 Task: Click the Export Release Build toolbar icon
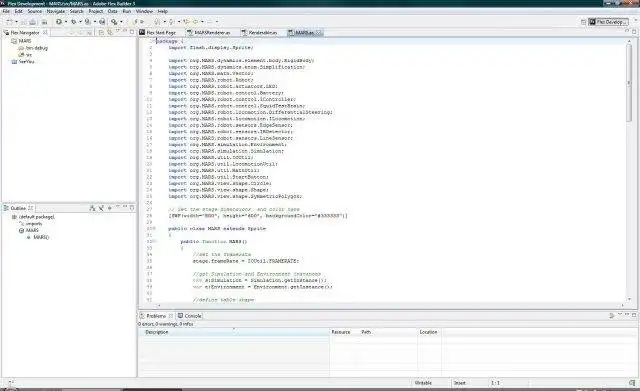102,22
